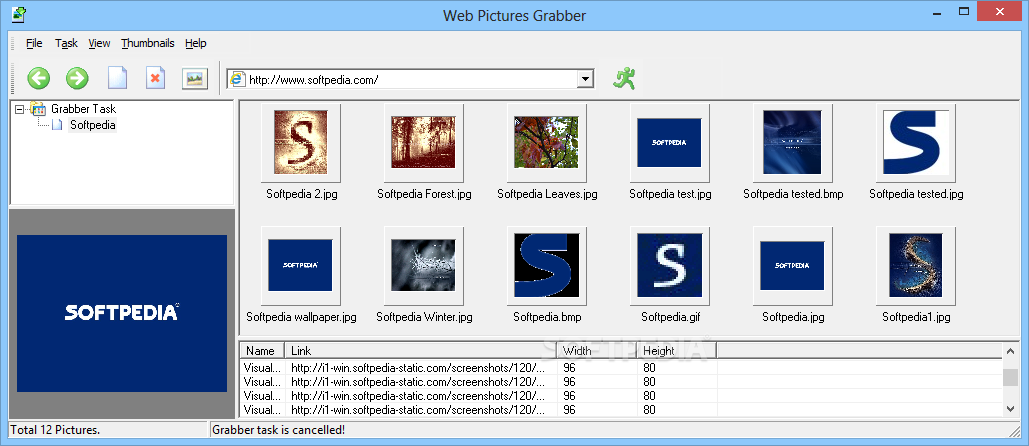The image size is (1029, 446).
Task: Click the application icon in the title bar
Action: [x=19, y=13]
